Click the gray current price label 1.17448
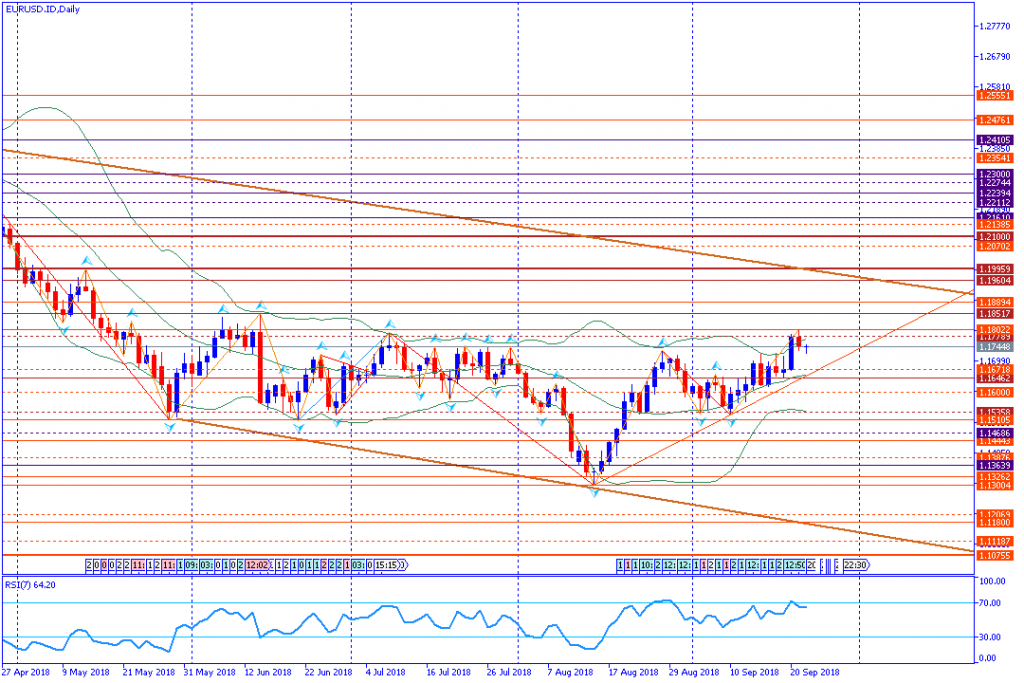This screenshot has width=1024, height=683. pyautogui.click(x=995, y=347)
